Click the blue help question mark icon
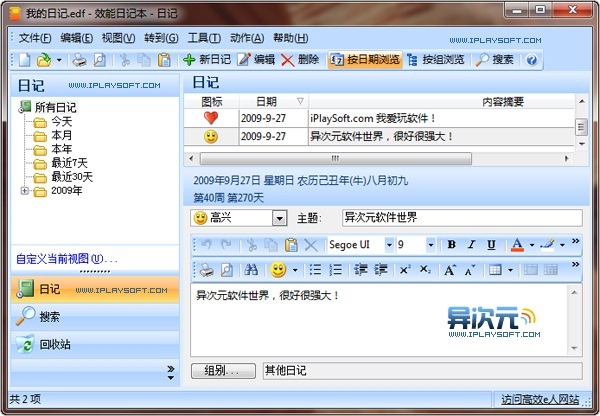The height and width of the screenshot is (416, 600). 532,60
